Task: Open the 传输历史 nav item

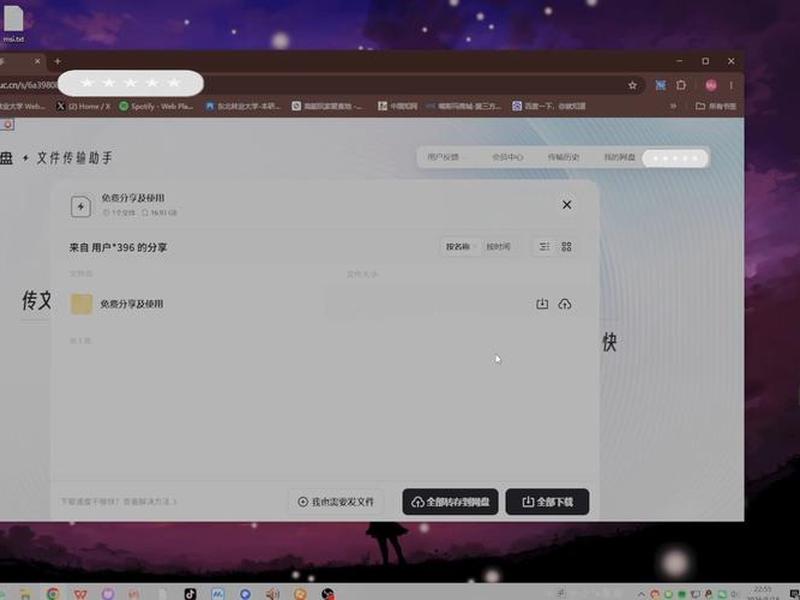Action: [563, 157]
